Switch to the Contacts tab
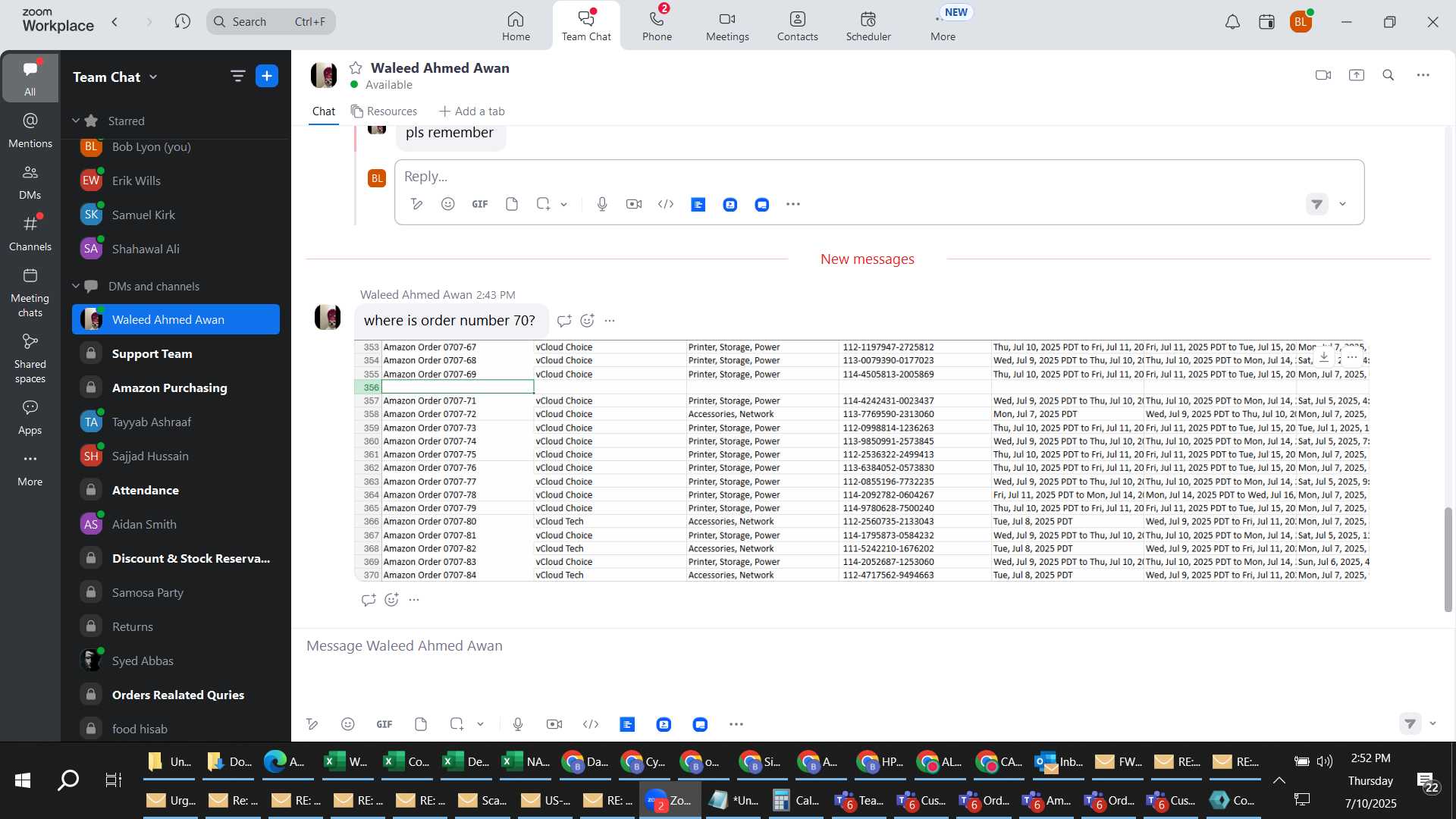The width and height of the screenshot is (1456, 819). [x=797, y=26]
